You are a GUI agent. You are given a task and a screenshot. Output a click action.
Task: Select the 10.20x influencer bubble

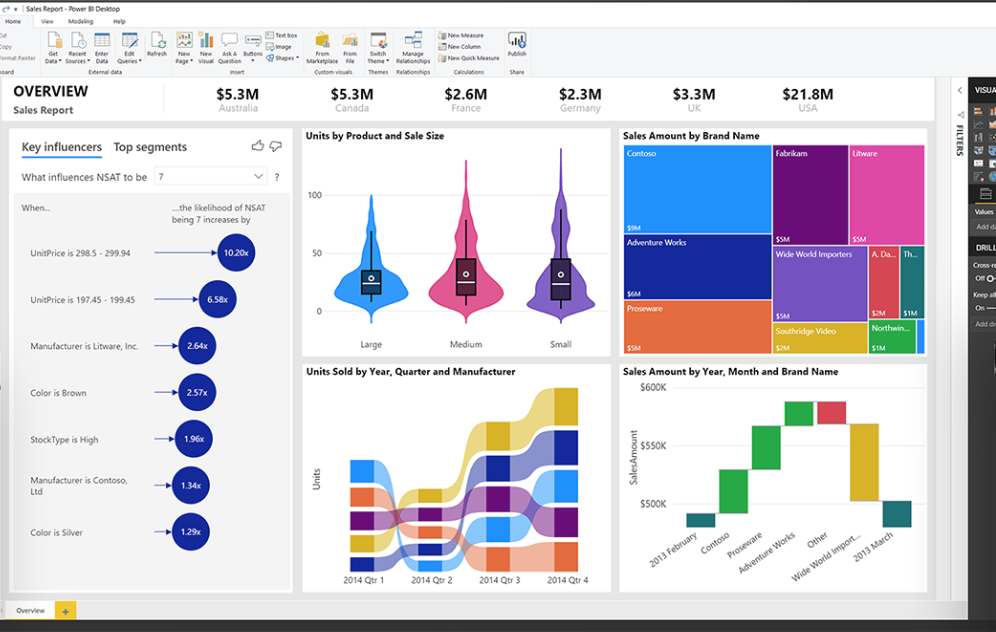[236, 253]
